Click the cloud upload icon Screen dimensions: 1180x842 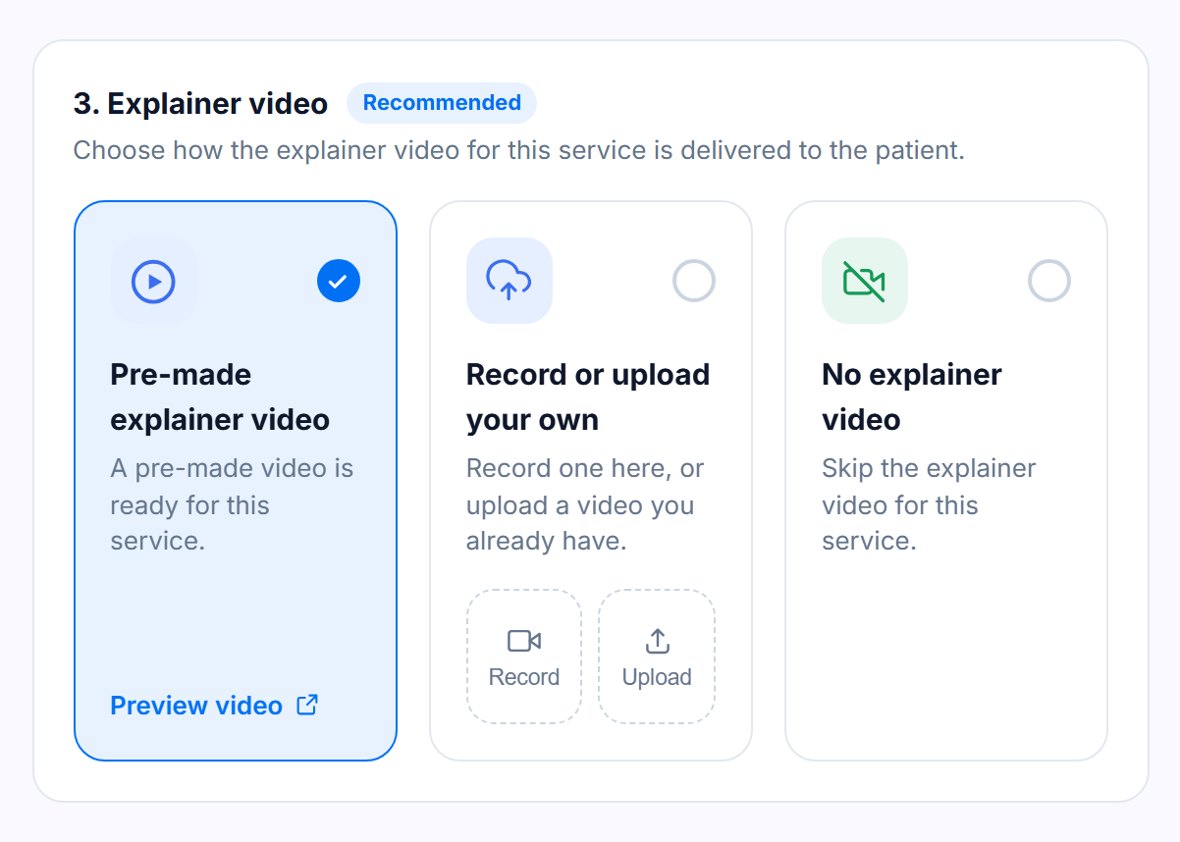coord(509,281)
